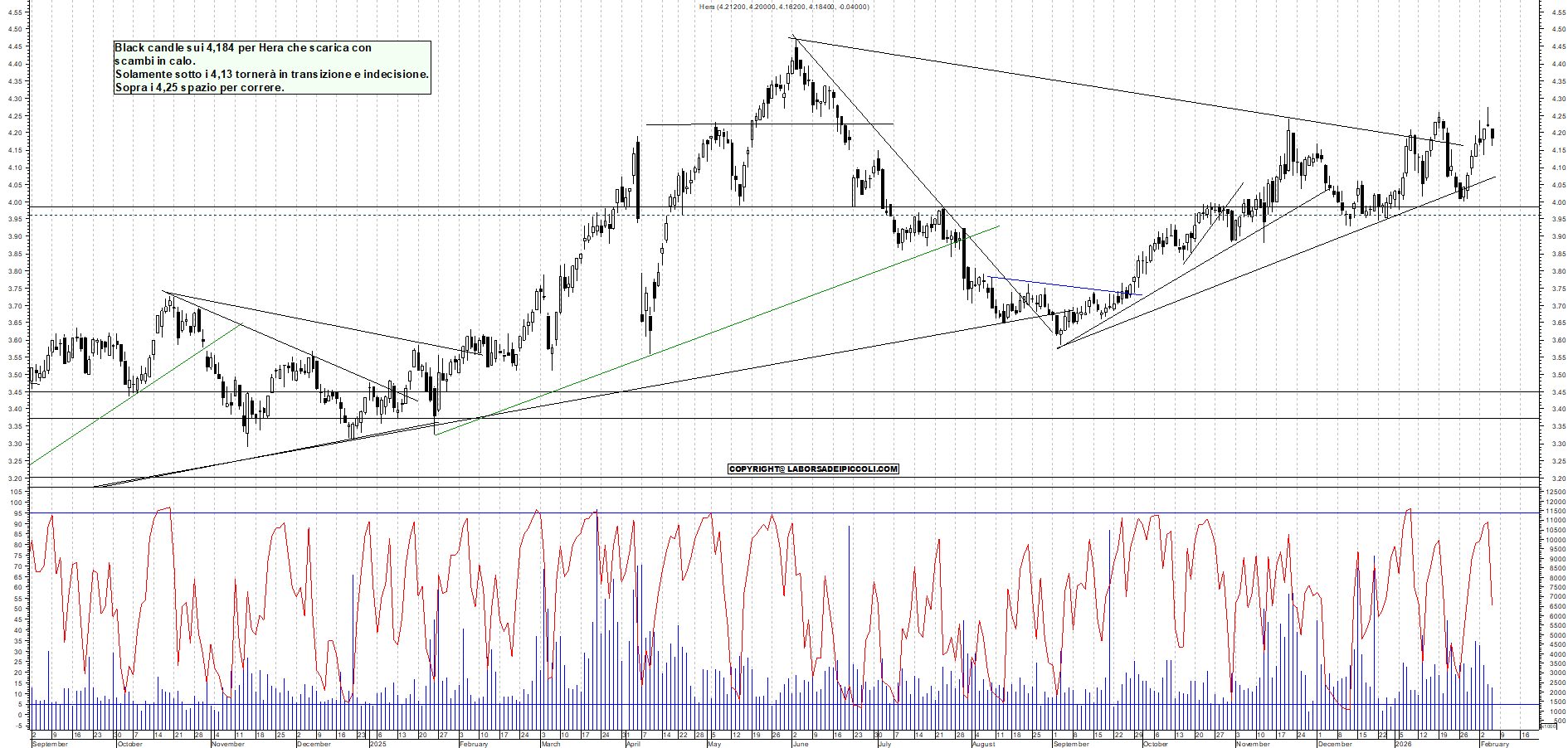Image resolution: width=1568 pixels, height=748 pixels.
Task: Click 3.20 on the right price axis
Action: pyautogui.click(x=1558, y=478)
